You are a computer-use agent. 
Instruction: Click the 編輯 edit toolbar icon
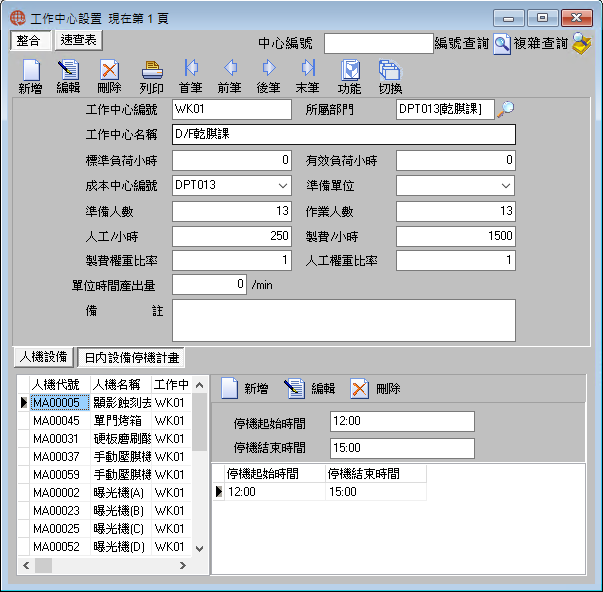[68, 70]
